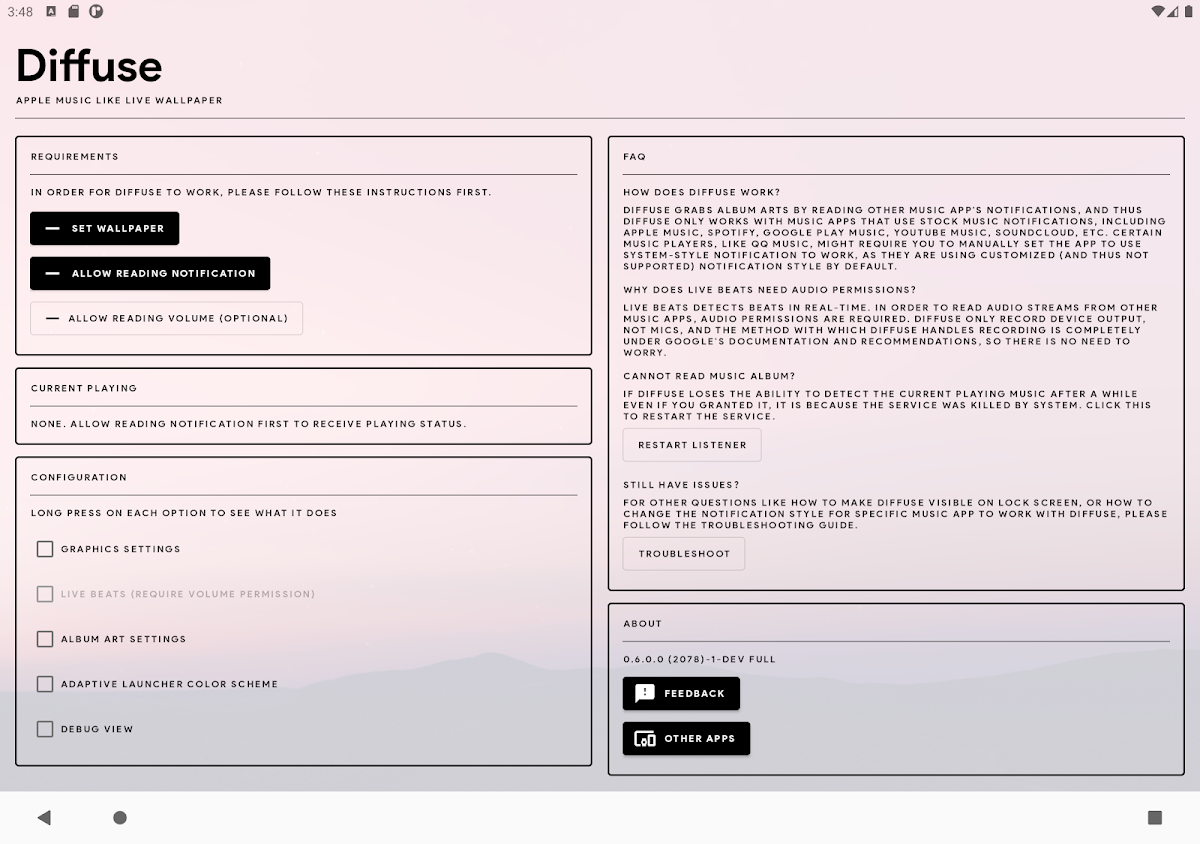Toggle the Album Art Settings checkbox

[x=45, y=639]
